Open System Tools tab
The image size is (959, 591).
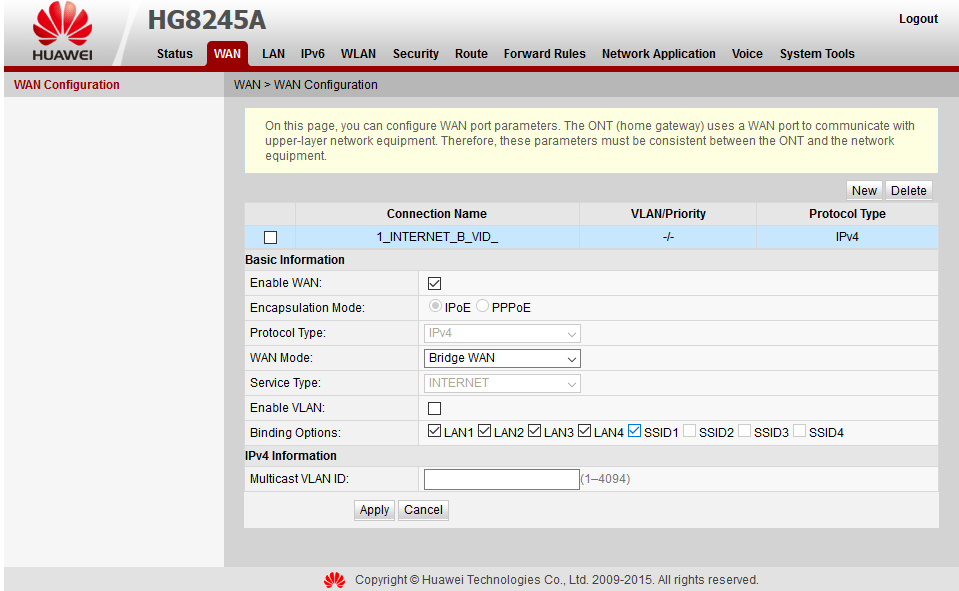(x=817, y=54)
